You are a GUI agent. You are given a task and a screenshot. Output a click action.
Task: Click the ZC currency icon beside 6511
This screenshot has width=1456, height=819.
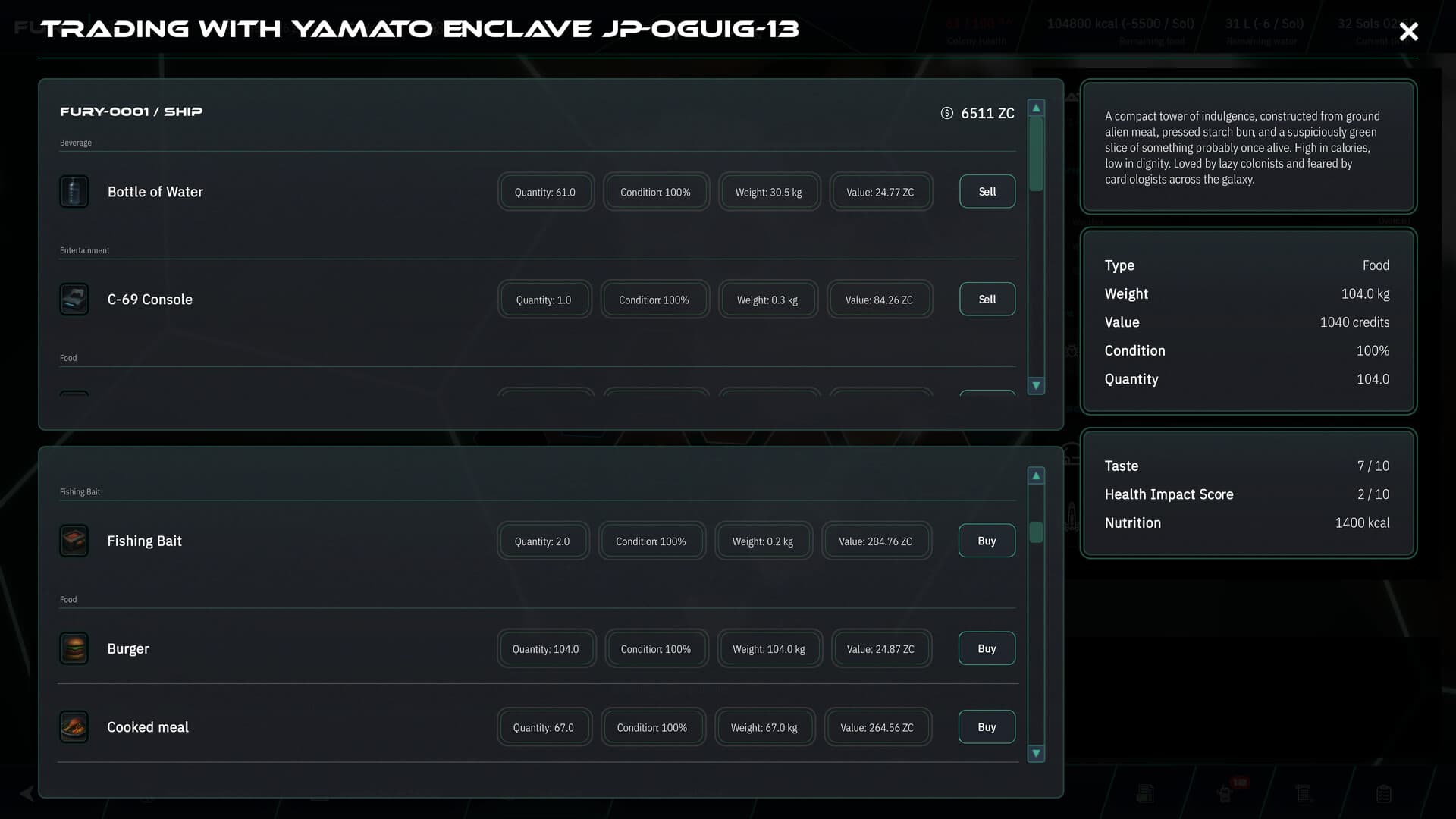946,113
